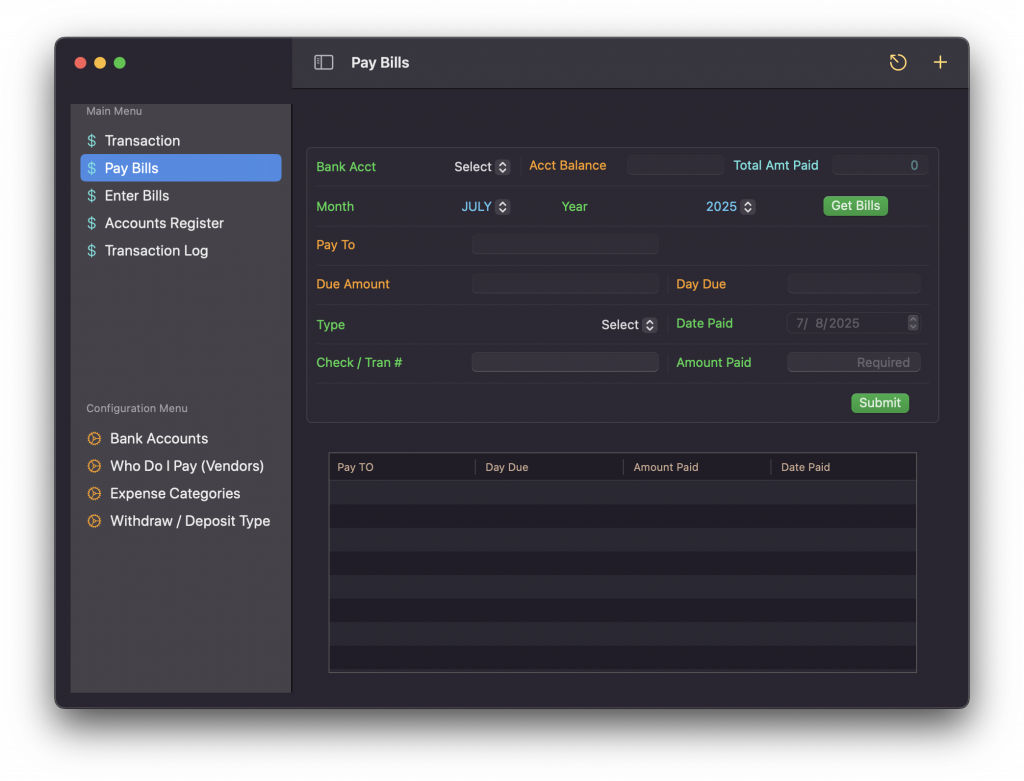
Task: Click the refresh history icon
Action: pos(898,63)
